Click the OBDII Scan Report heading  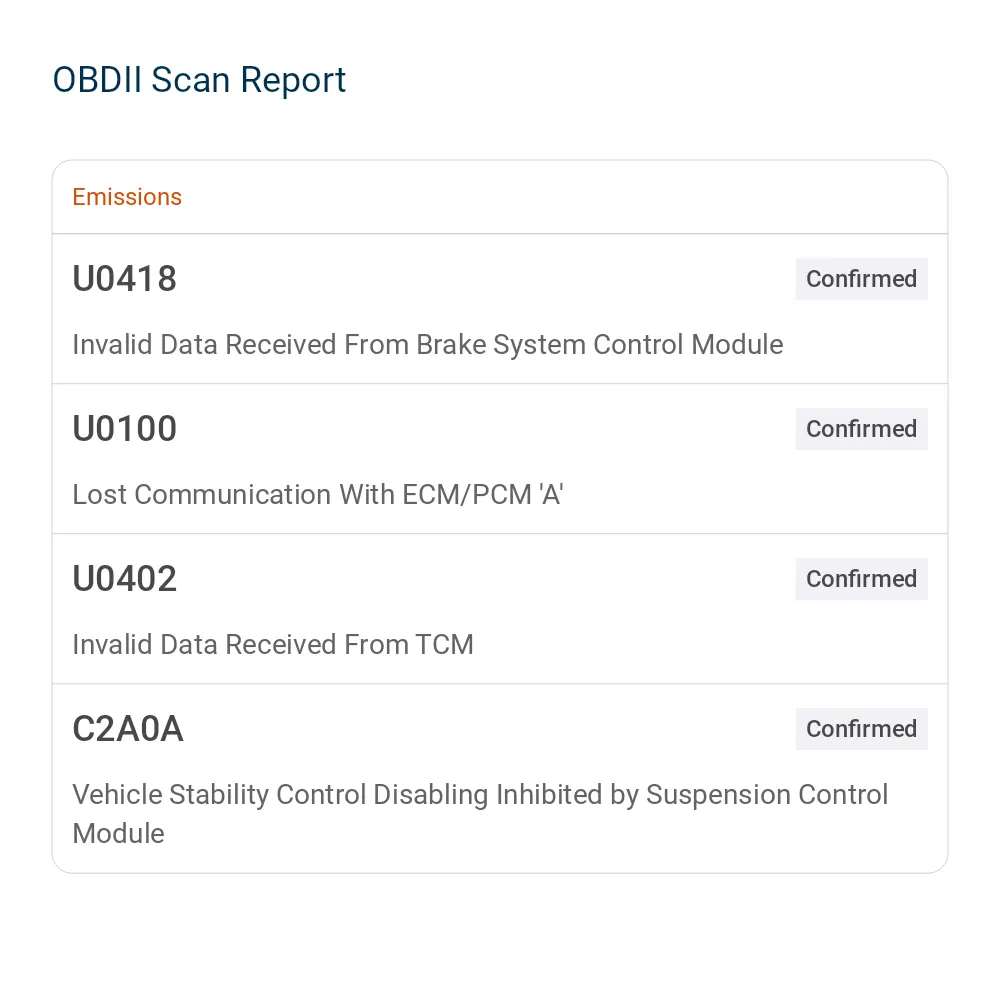(199, 80)
